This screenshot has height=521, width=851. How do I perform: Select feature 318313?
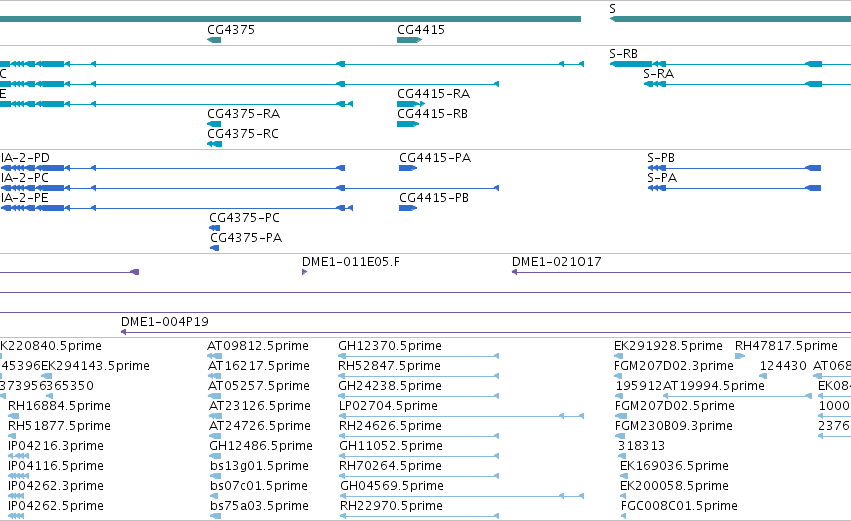tap(641, 446)
